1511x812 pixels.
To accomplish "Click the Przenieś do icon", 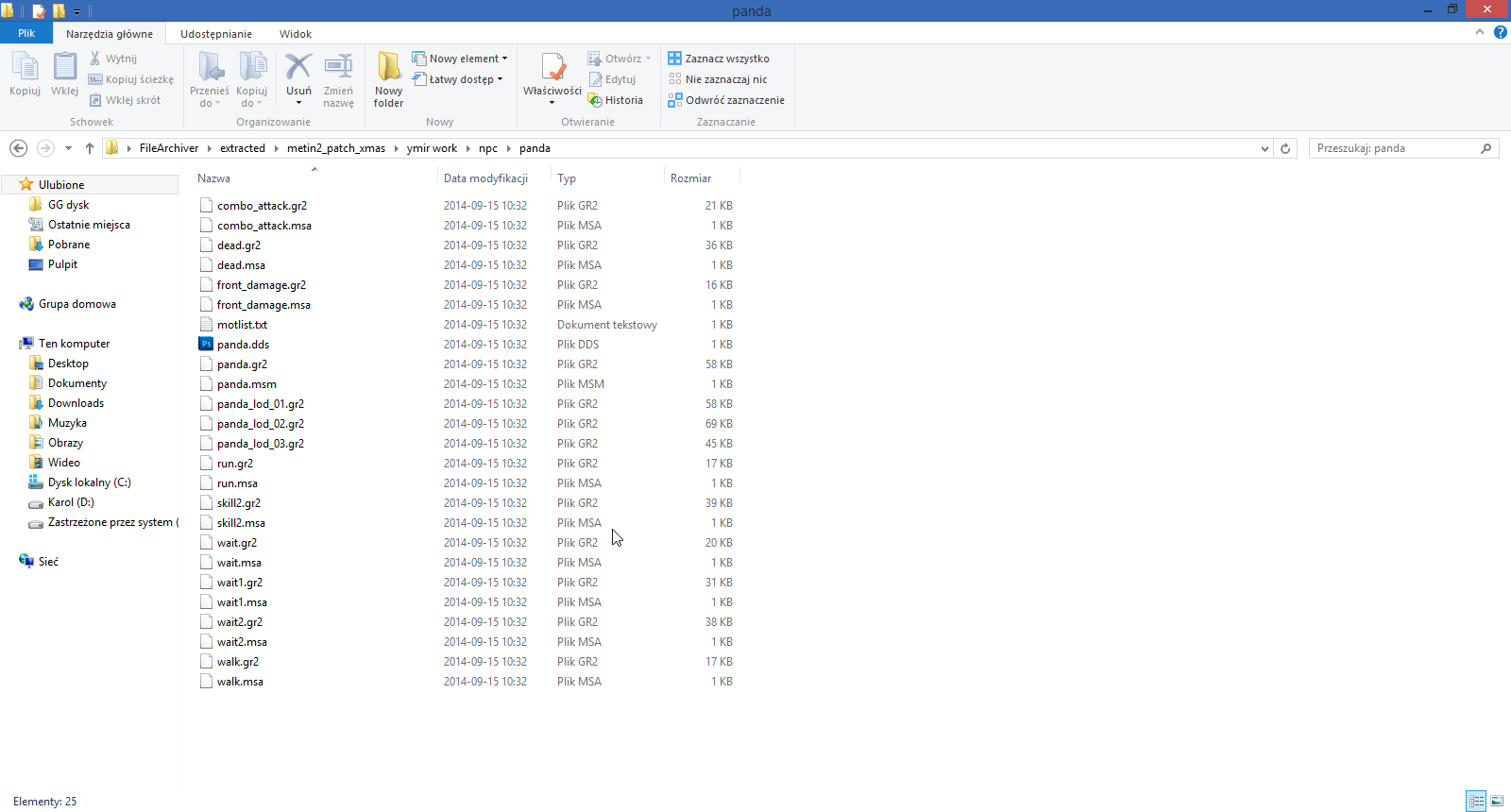I will point(210,68).
